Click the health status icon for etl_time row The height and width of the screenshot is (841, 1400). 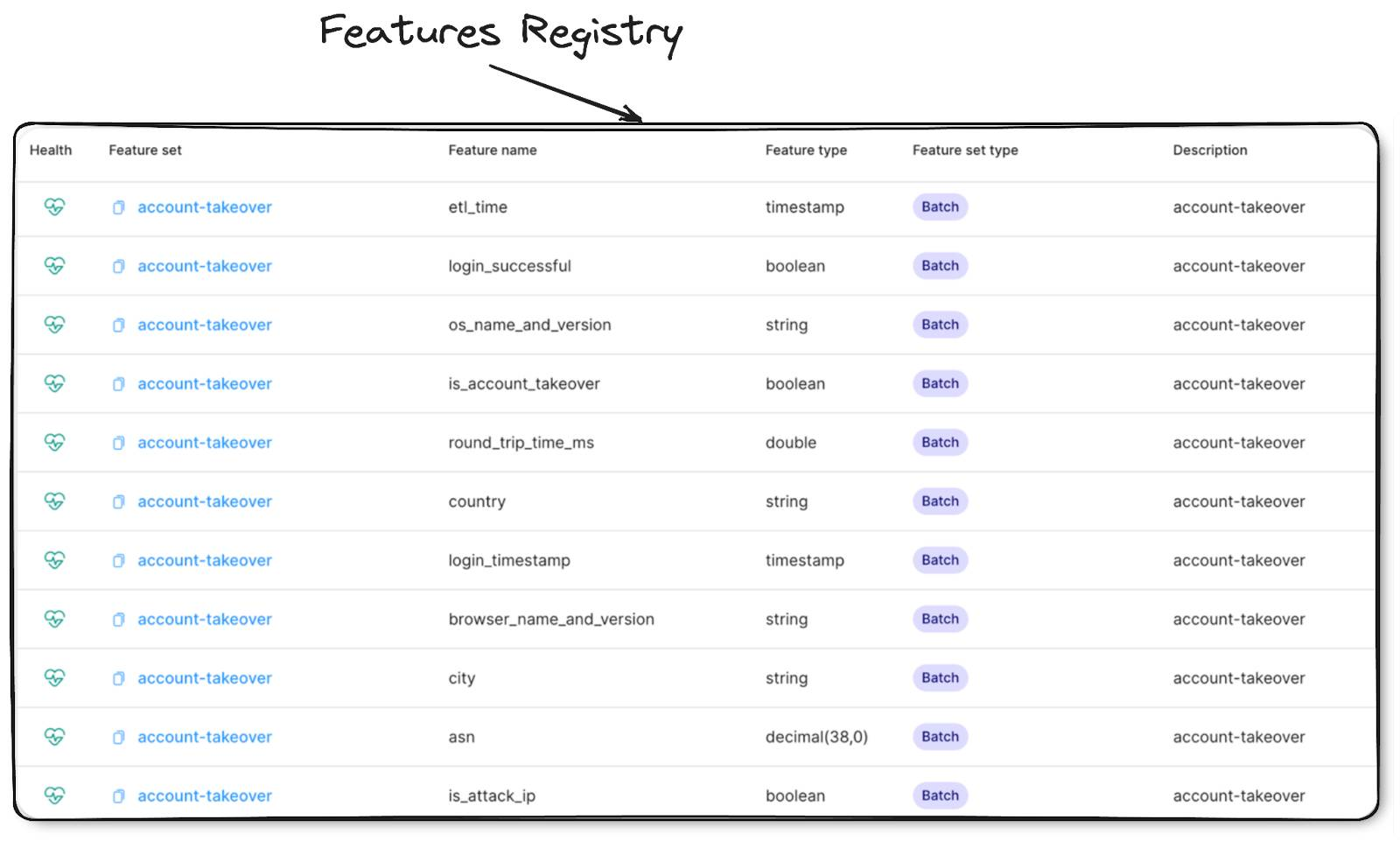tap(53, 207)
